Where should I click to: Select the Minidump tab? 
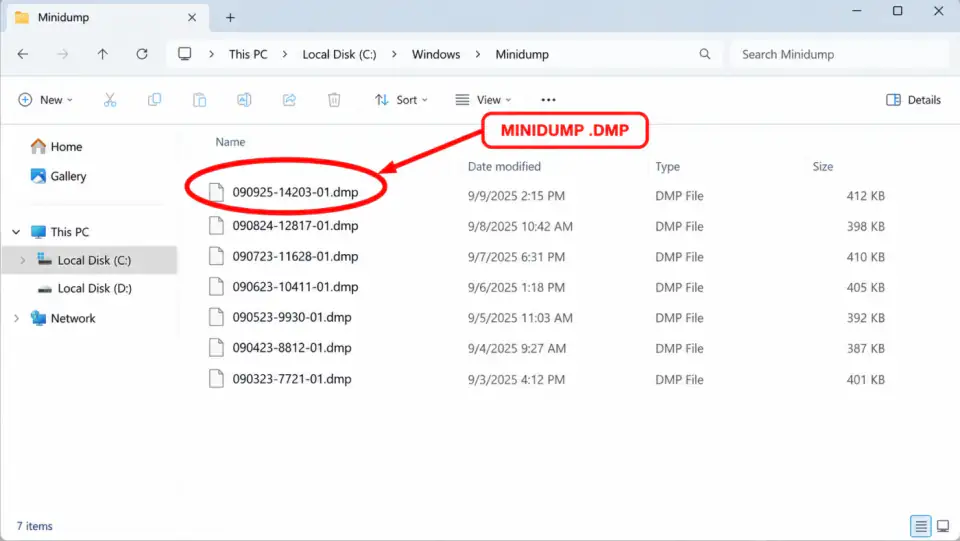107,18
